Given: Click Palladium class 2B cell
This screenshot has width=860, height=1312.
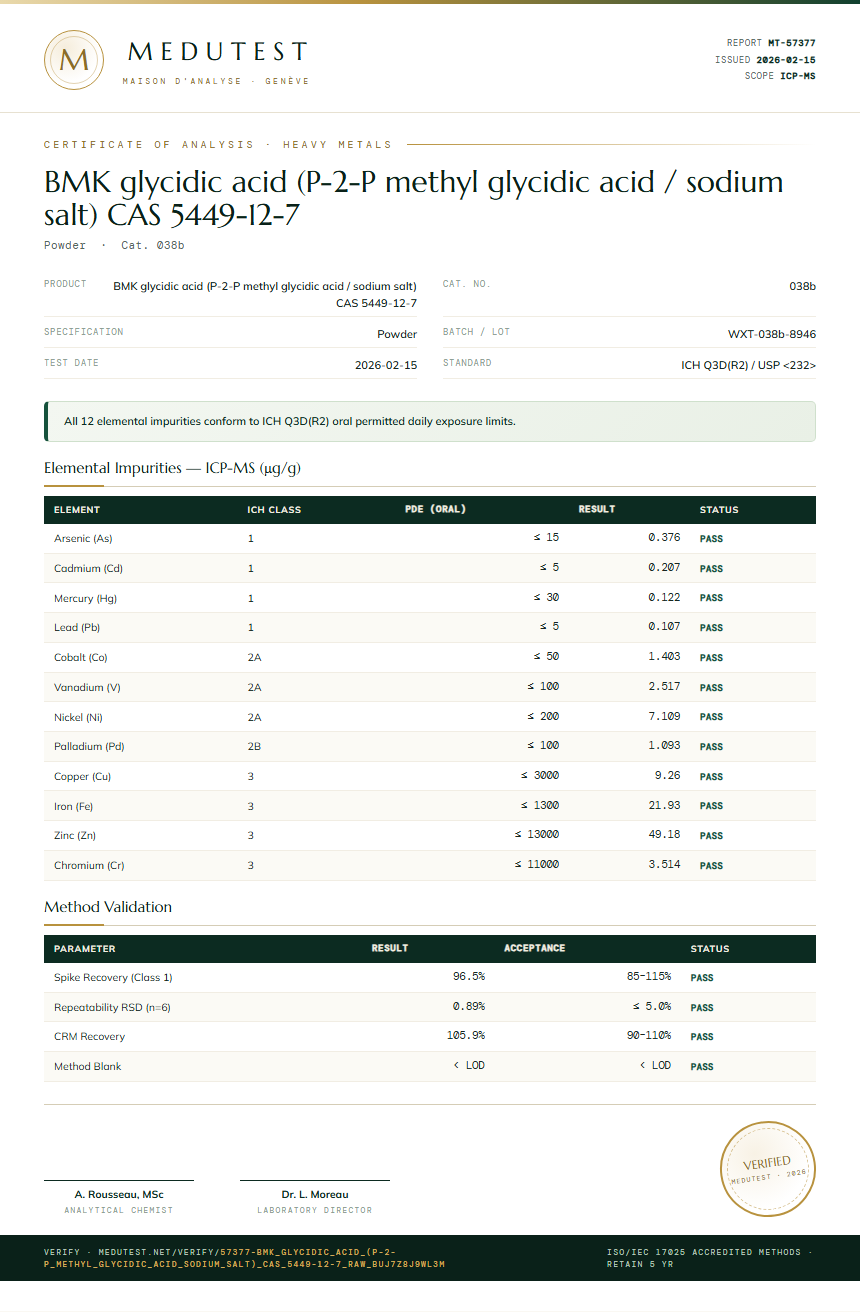Looking at the screenshot, I should coord(254,747).
